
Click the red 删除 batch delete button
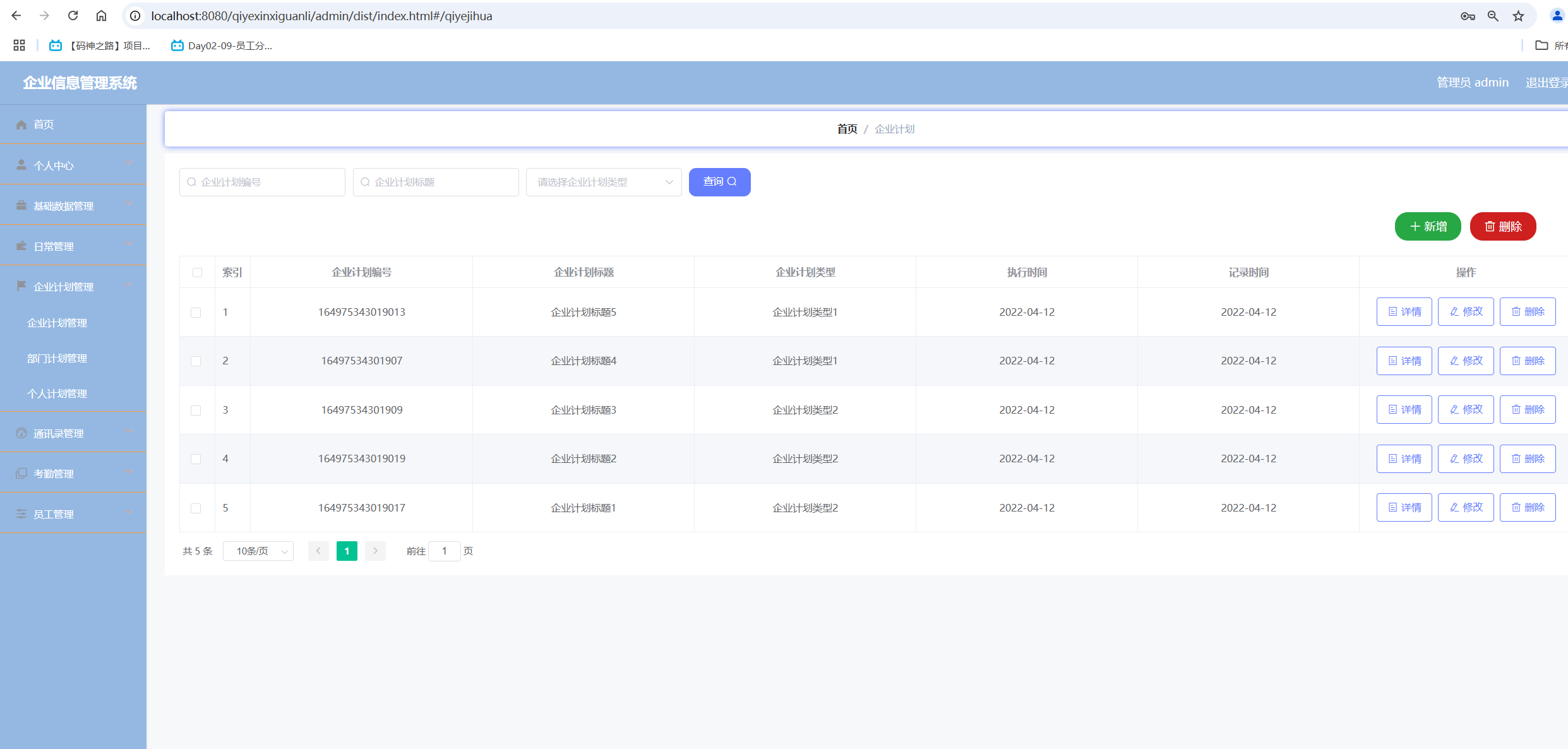[x=1503, y=226]
